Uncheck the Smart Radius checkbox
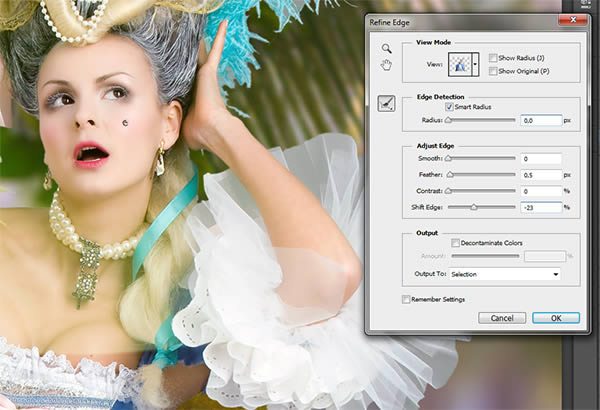600x410 pixels. click(449, 107)
